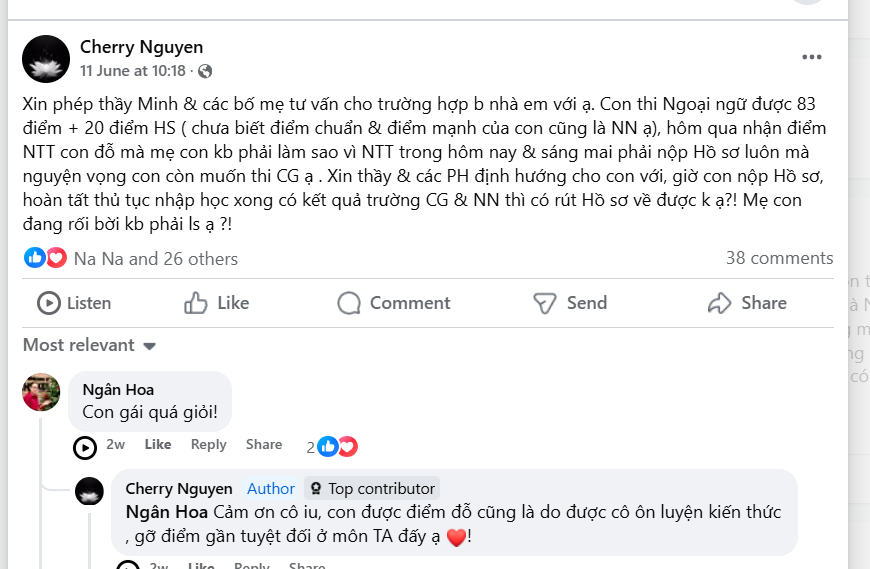Click the Send messenger icon

544,303
